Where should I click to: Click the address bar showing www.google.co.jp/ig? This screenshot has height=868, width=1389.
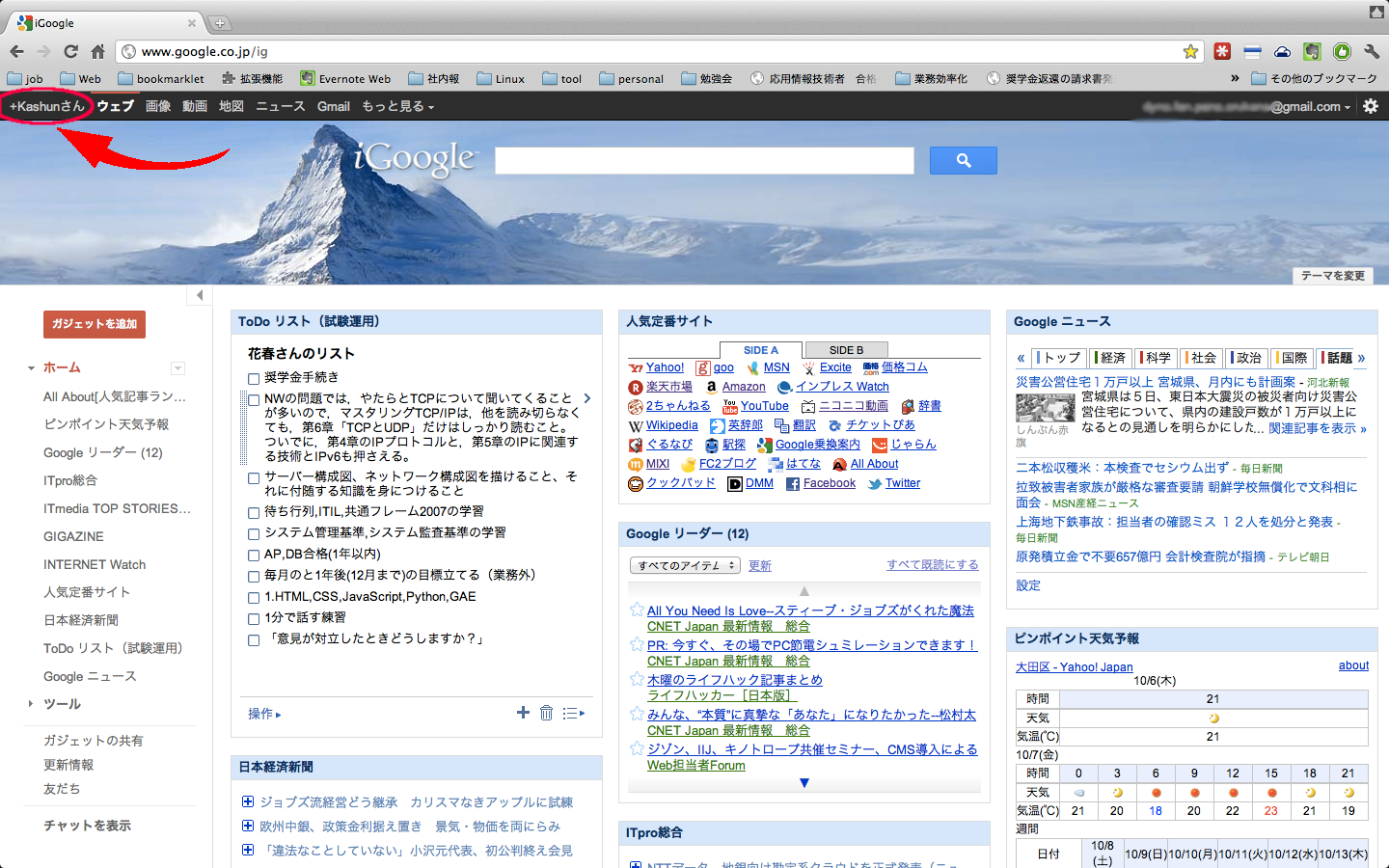click(x=660, y=51)
